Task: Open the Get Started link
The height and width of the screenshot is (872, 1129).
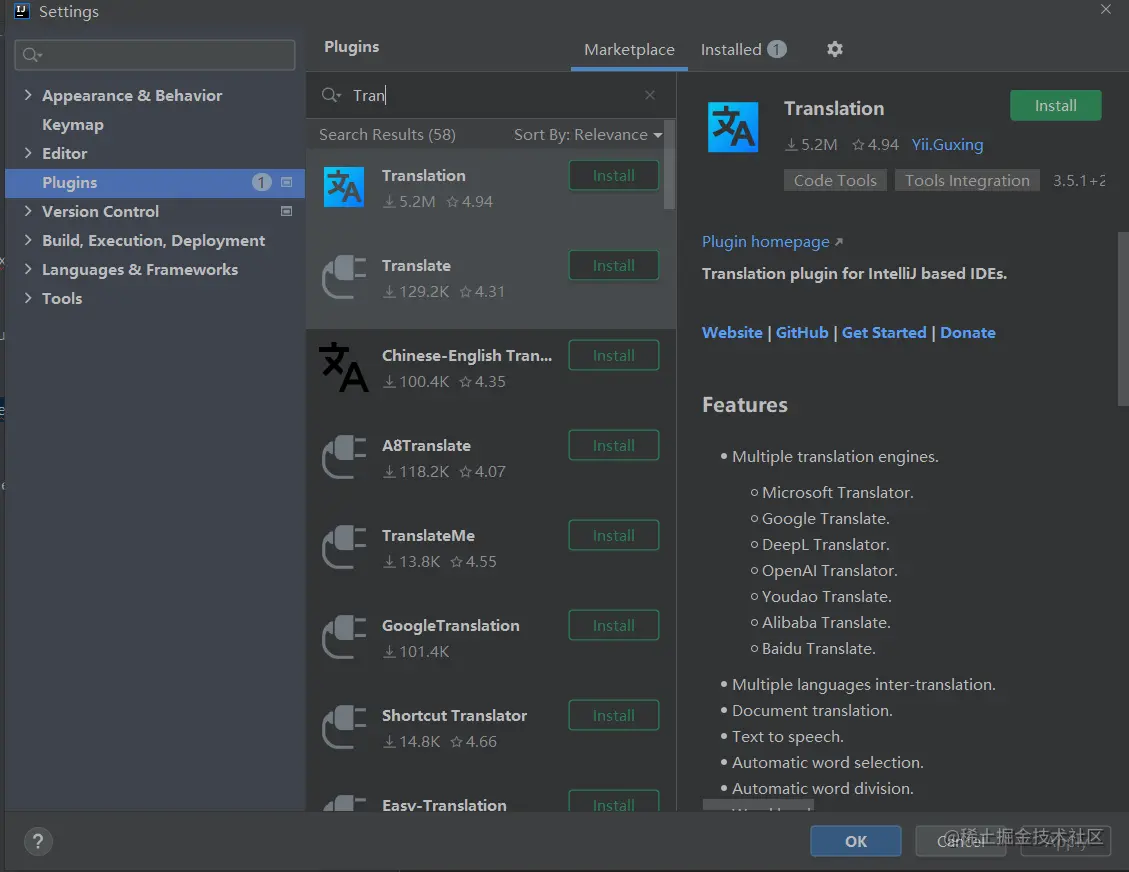Action: (x=883, y=333)
